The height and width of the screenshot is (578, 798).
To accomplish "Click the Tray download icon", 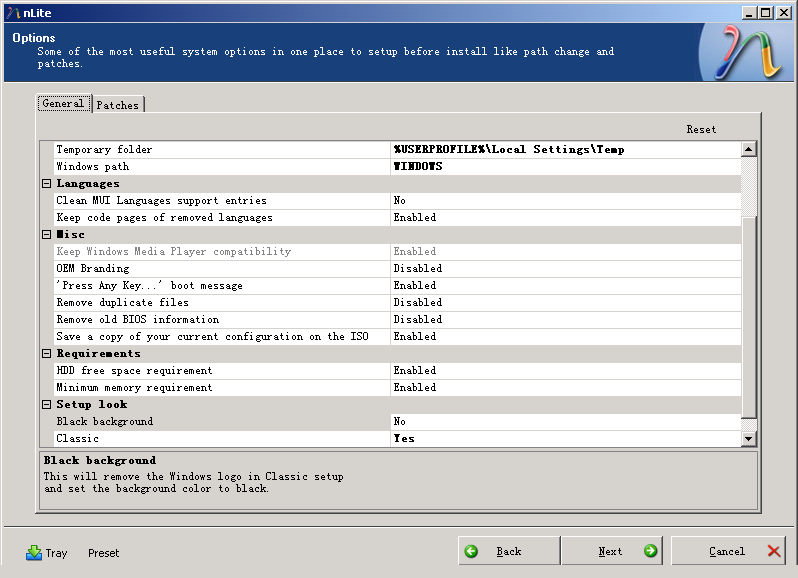I will (34, 552).
